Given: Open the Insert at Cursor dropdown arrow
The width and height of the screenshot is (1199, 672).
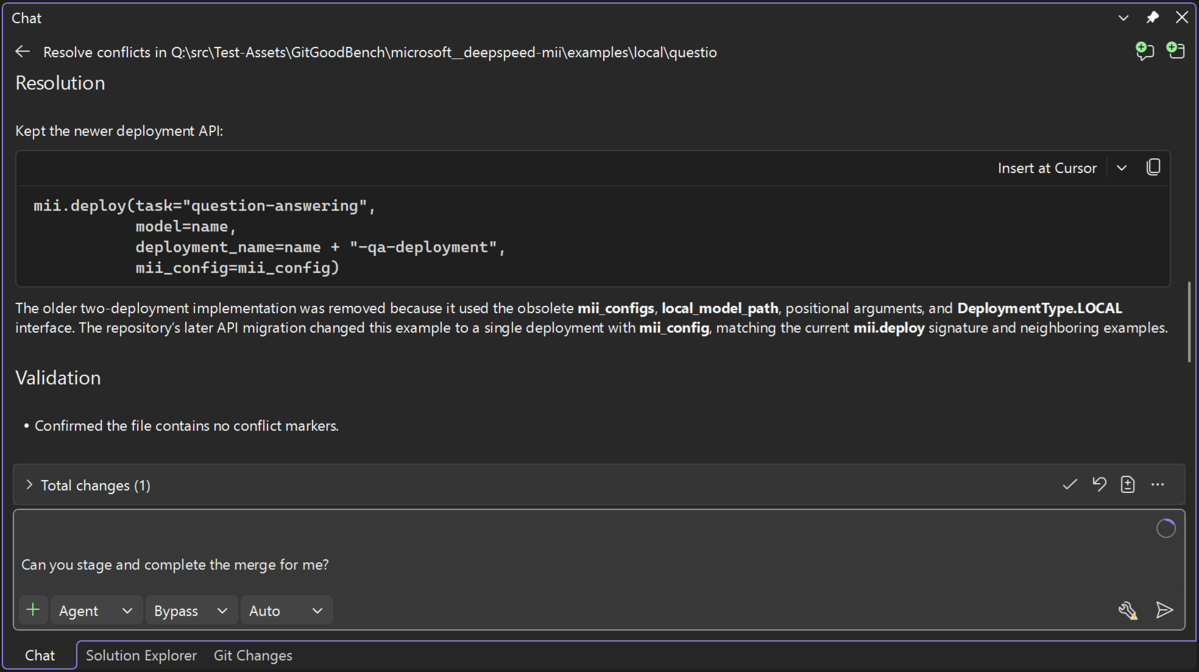Looking at the screenshot, I should click(1122, 168).
